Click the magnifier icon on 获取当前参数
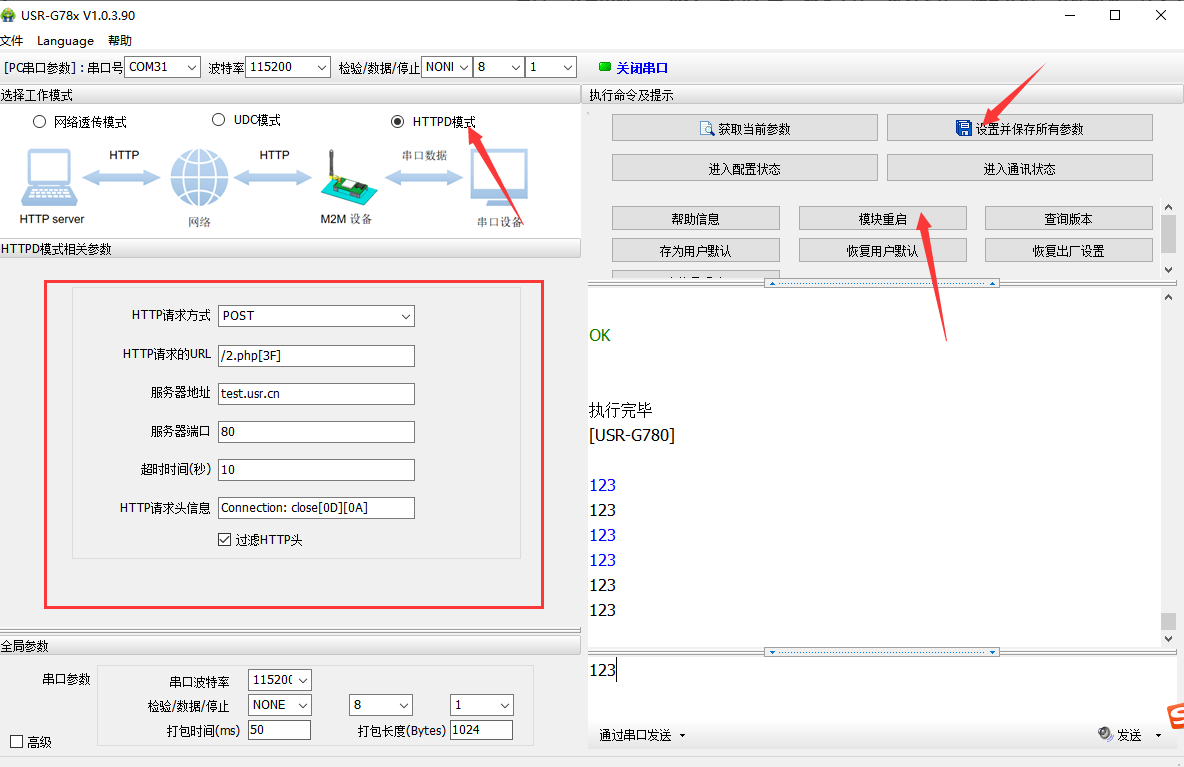Image resolution: width=1184 pixels, height=767 pixels. (707, 128)
